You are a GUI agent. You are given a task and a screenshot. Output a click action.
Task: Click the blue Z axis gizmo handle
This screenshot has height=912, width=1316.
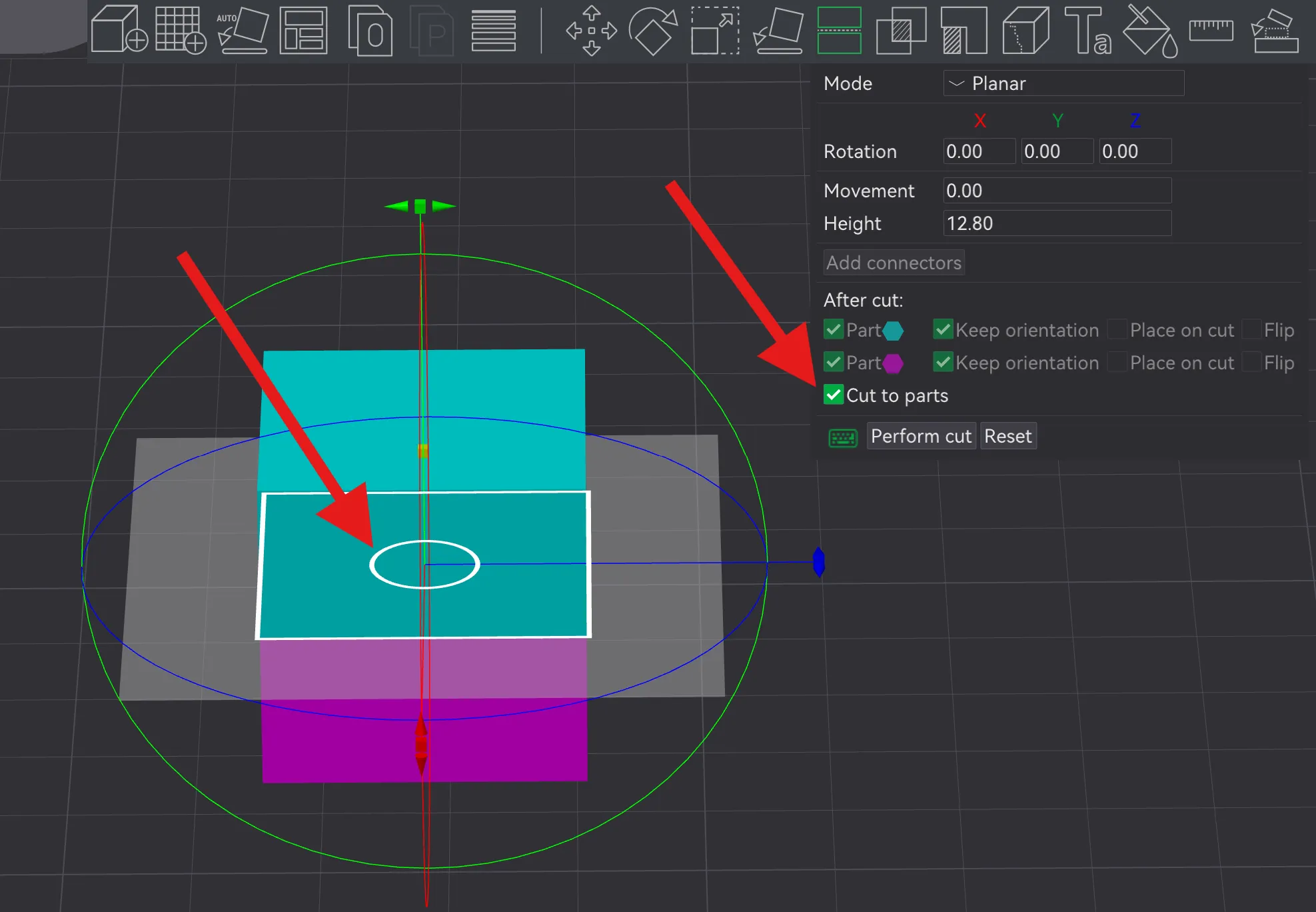click(819, 562)
